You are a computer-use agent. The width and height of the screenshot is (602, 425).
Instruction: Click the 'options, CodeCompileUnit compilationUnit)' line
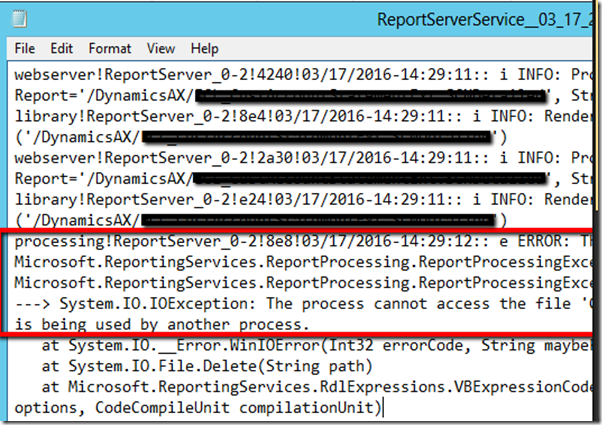point(198,408)
